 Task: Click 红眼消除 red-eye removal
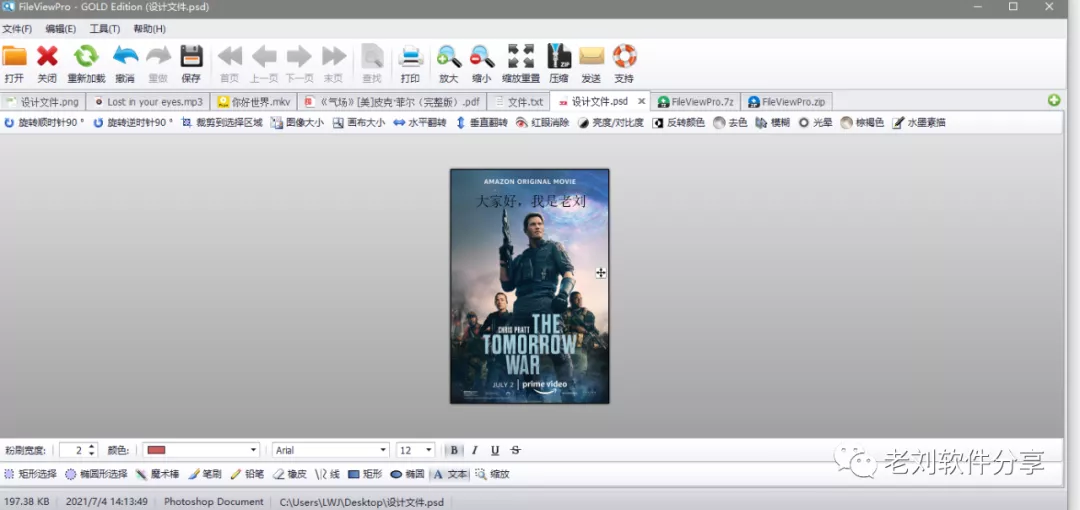point(543,123)
